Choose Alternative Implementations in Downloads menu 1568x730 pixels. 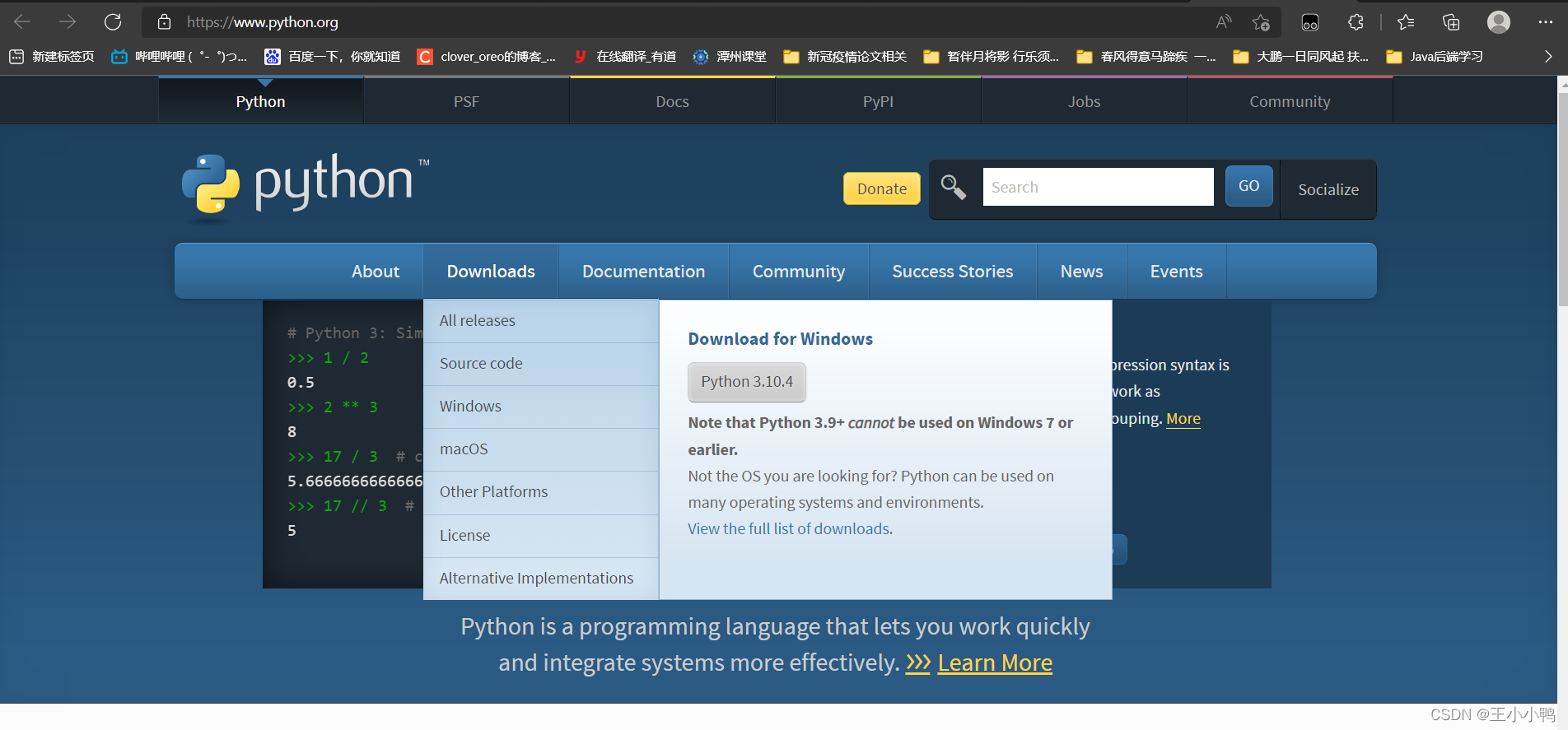[x=541, y=579]
